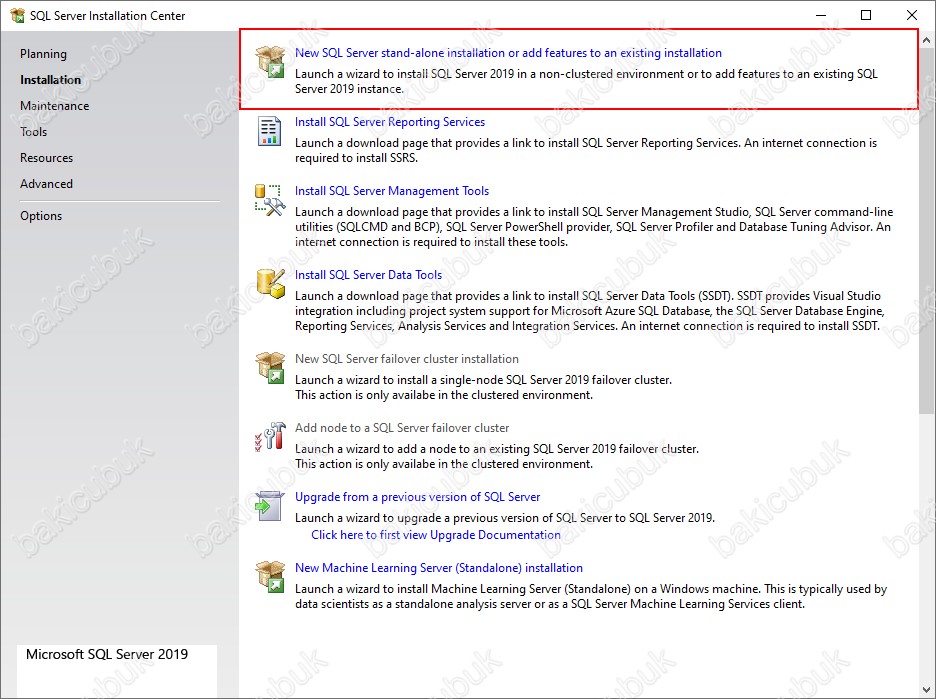The height and width of the screenshot is (699, 936).
Task: Open Install SQL Server Data Tools link
Action: [x=368, y=275]
